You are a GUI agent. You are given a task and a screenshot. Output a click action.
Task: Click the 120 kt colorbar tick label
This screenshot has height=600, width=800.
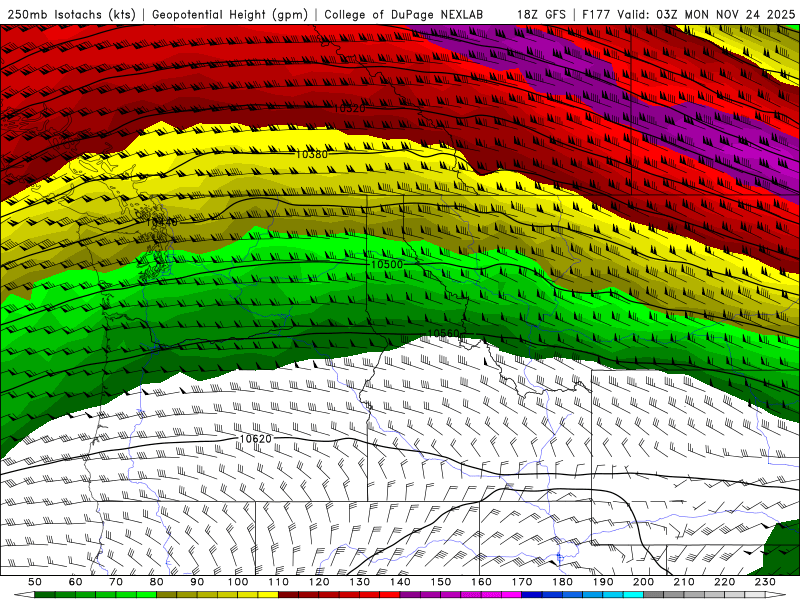[x=319, y=582]
